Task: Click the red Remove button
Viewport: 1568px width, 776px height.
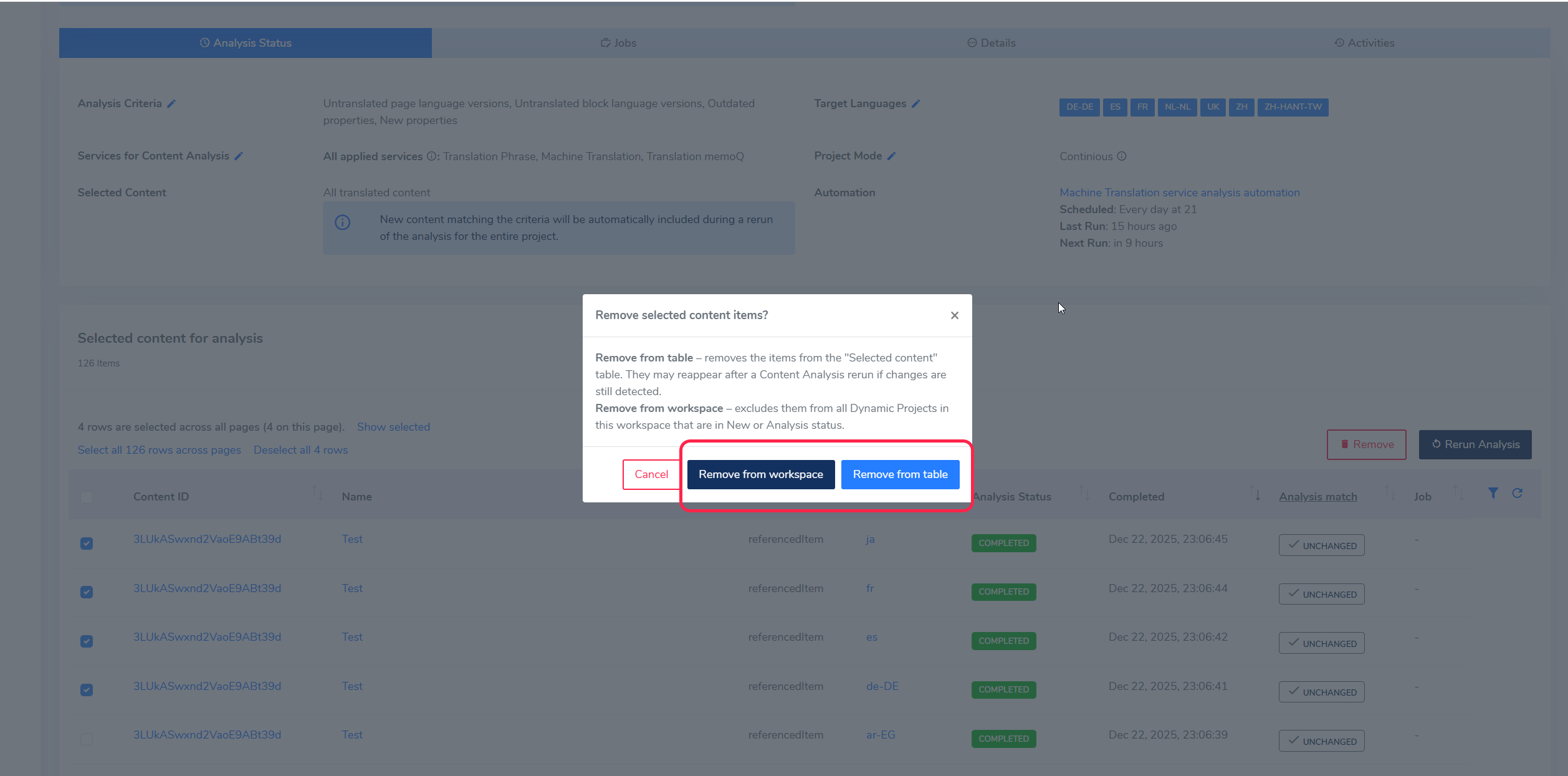Action: (x=1366, y=444)
